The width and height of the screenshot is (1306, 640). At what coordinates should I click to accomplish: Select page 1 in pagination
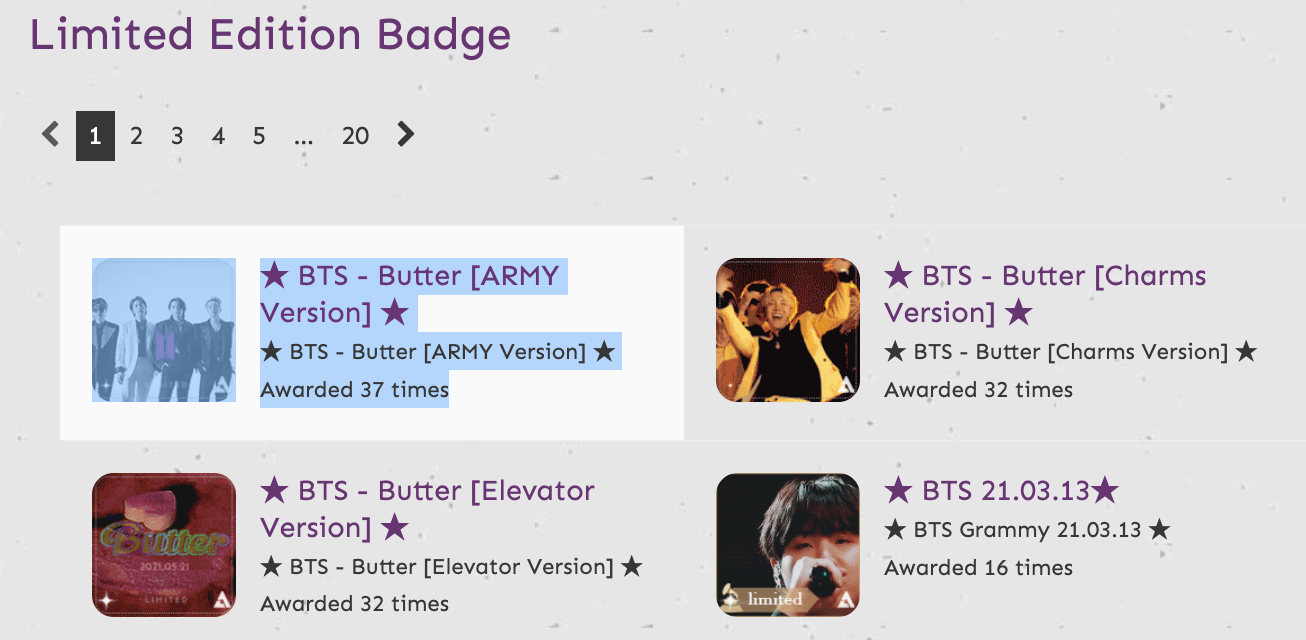95,136
